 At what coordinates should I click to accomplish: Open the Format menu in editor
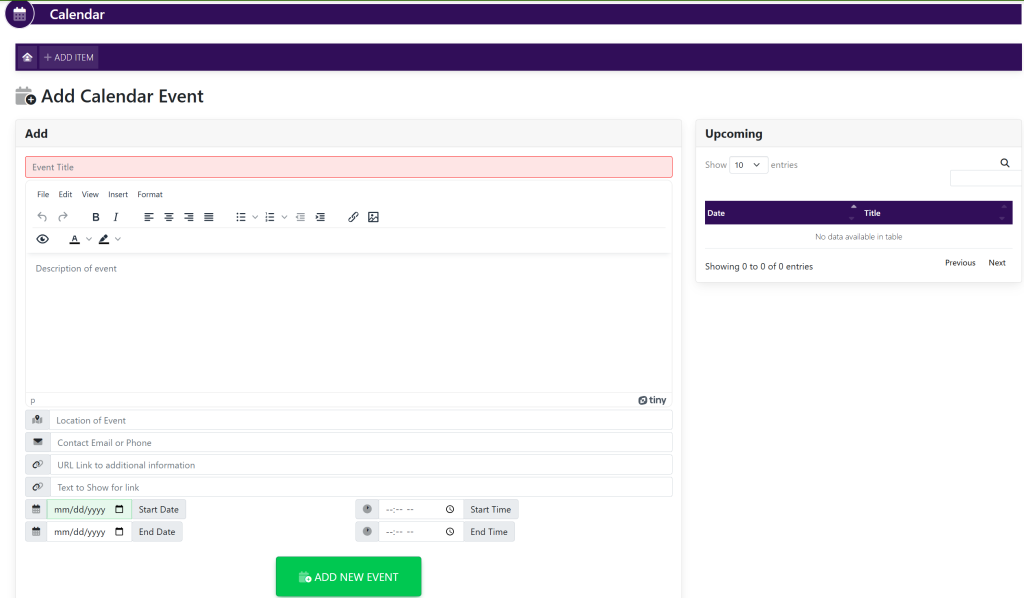pos(150,194)
